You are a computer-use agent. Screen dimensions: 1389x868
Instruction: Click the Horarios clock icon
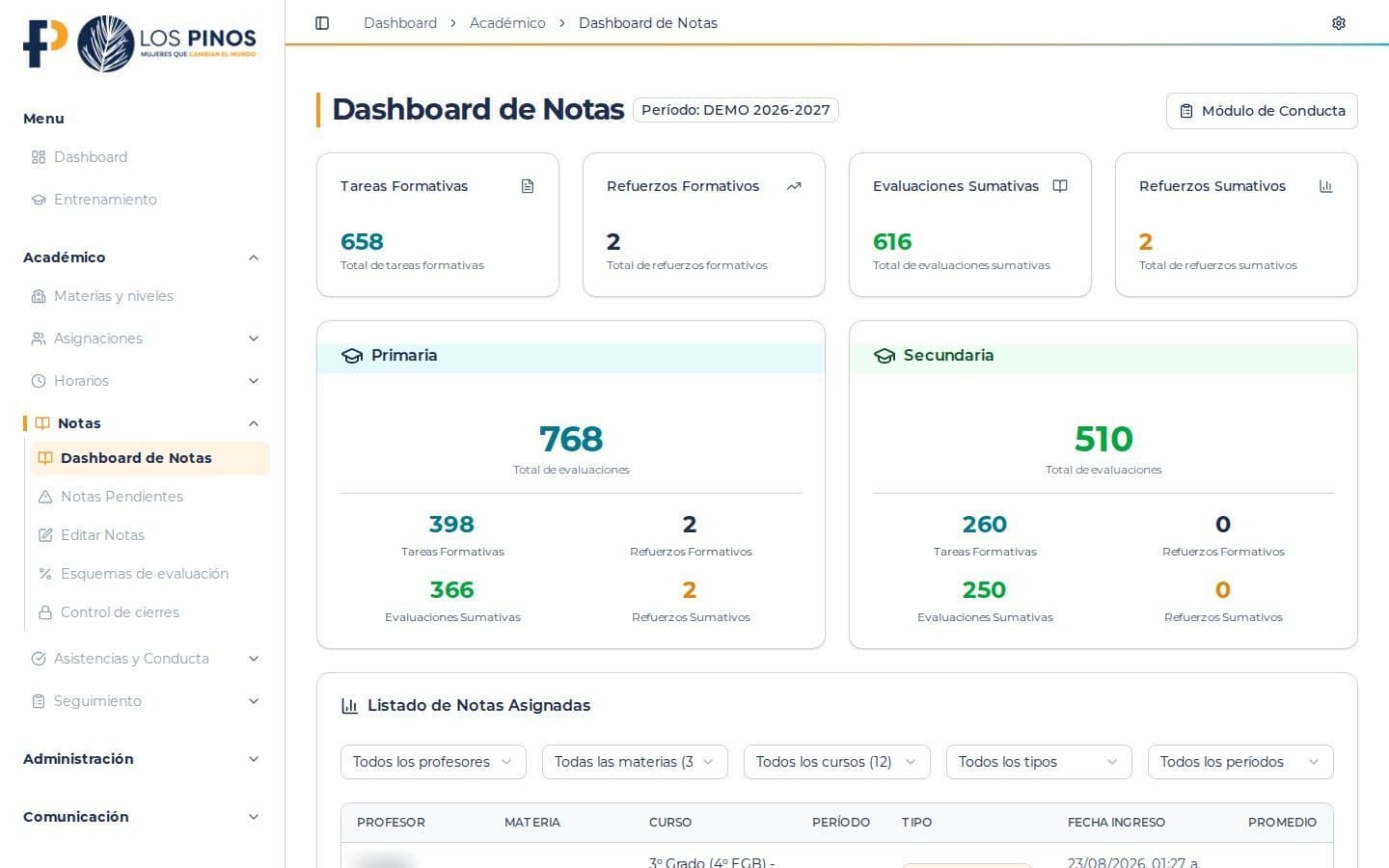39,381
